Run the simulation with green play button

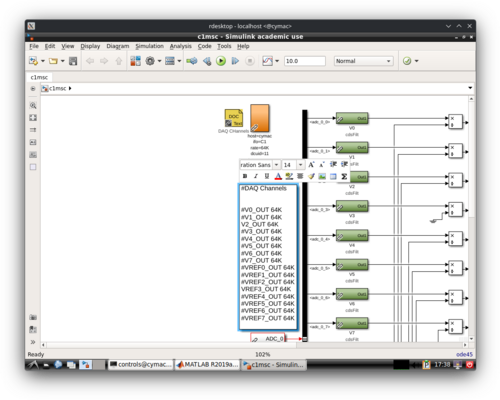coord(221,61)
